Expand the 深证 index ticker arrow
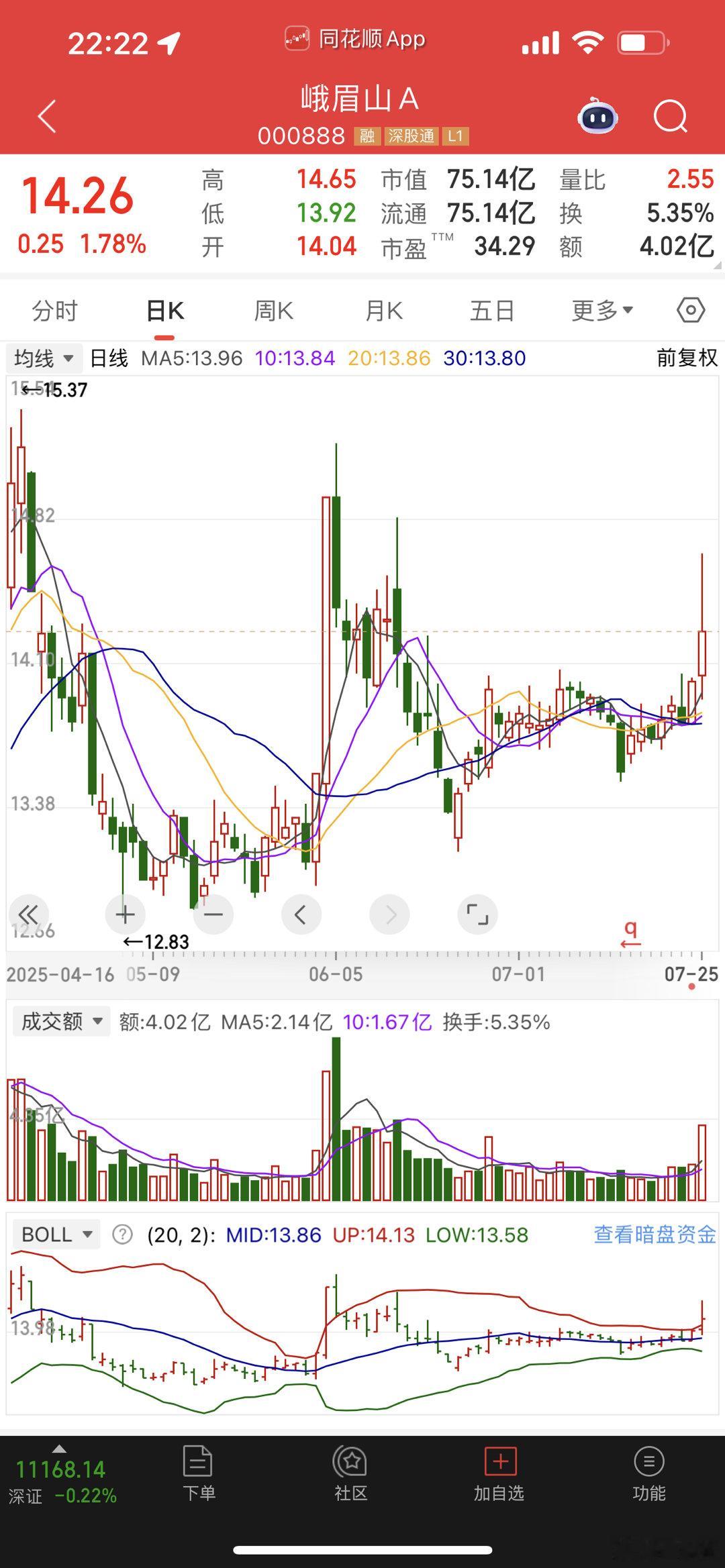This screenshot has width=725, height=1568. pos(59,1449)
